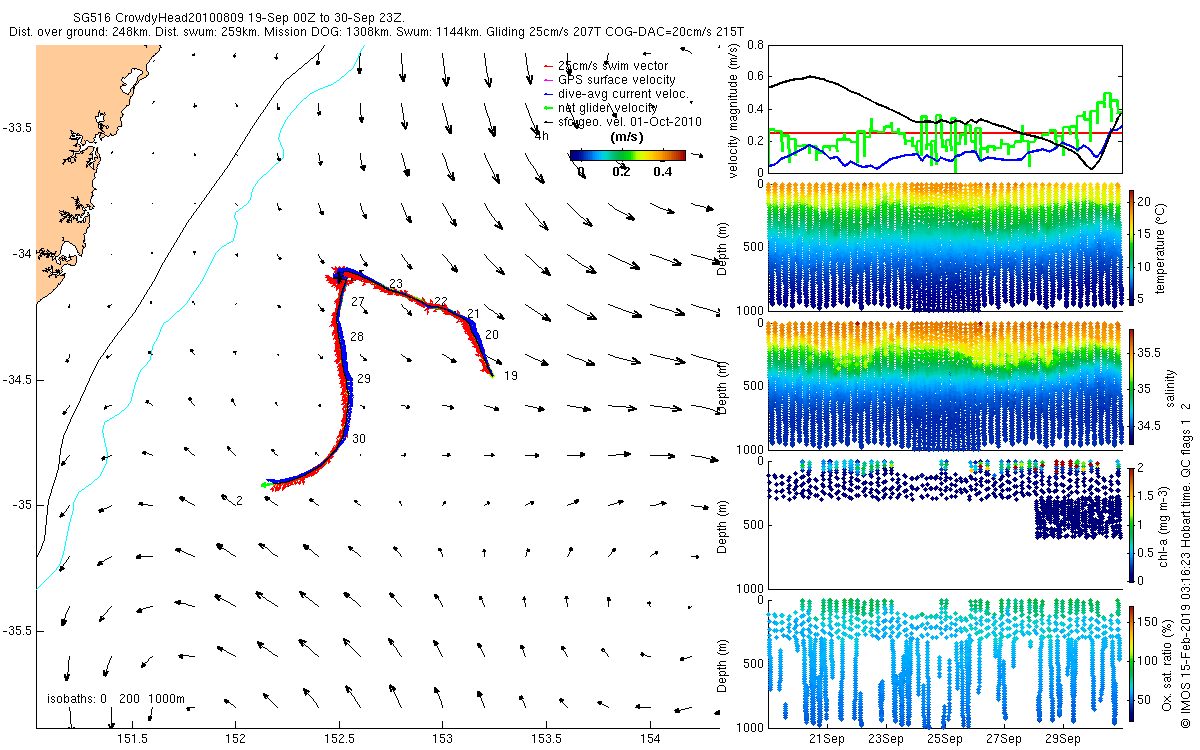Select legend entry 'dive-avg current veloc.'
Image resolution: width=1200 pixels, height=750 pixels.
tap(622, 94)
